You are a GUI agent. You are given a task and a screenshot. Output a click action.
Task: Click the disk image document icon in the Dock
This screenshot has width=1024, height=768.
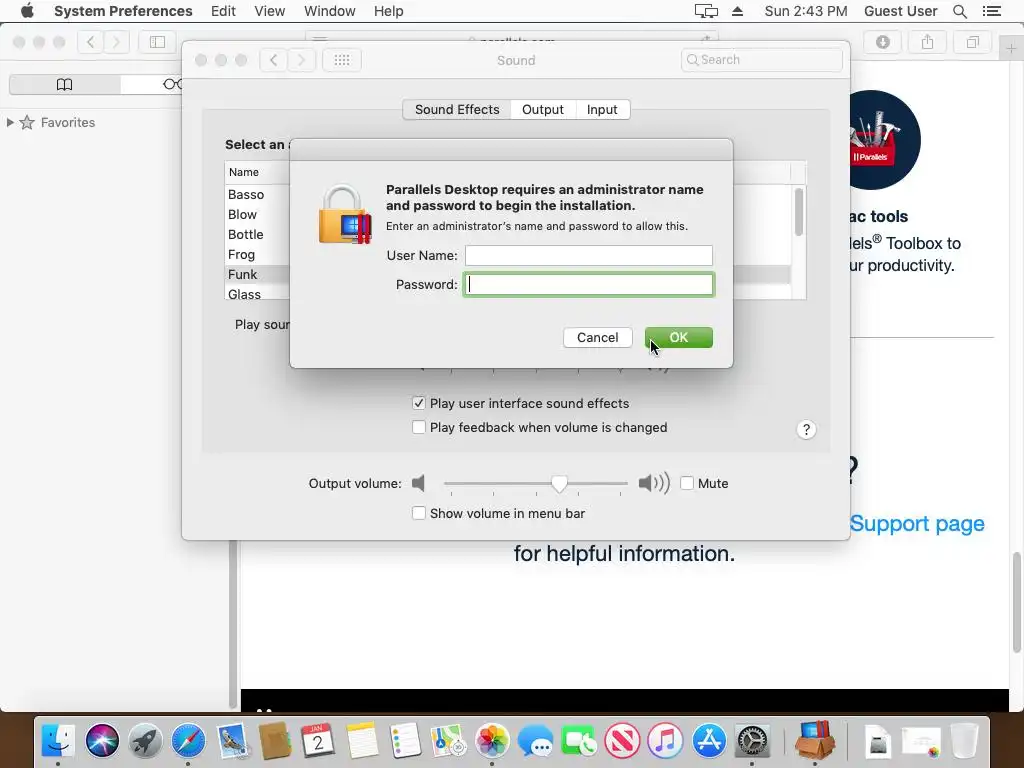click(878, 743)
